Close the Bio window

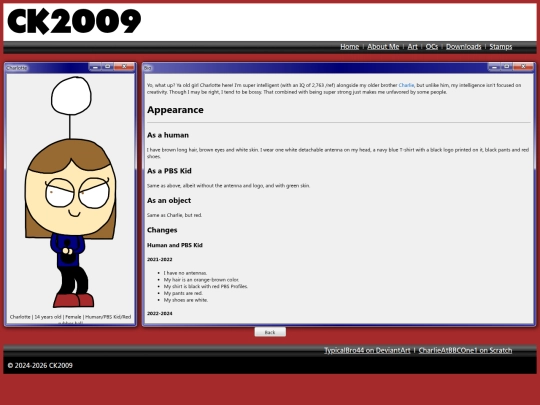(523, 67)
